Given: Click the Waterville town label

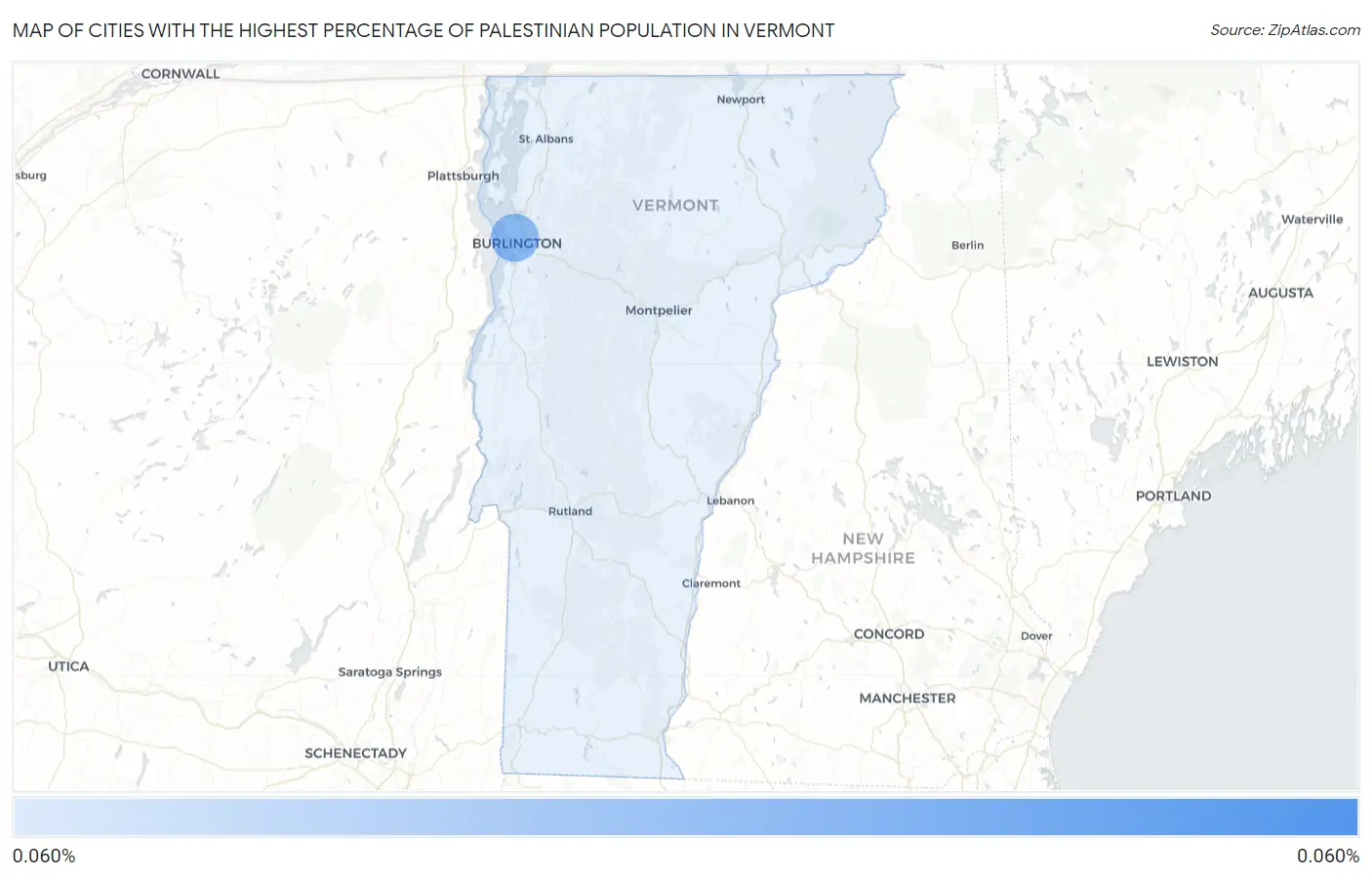Looking at the screenshot, I should (x=1311, y=219).
